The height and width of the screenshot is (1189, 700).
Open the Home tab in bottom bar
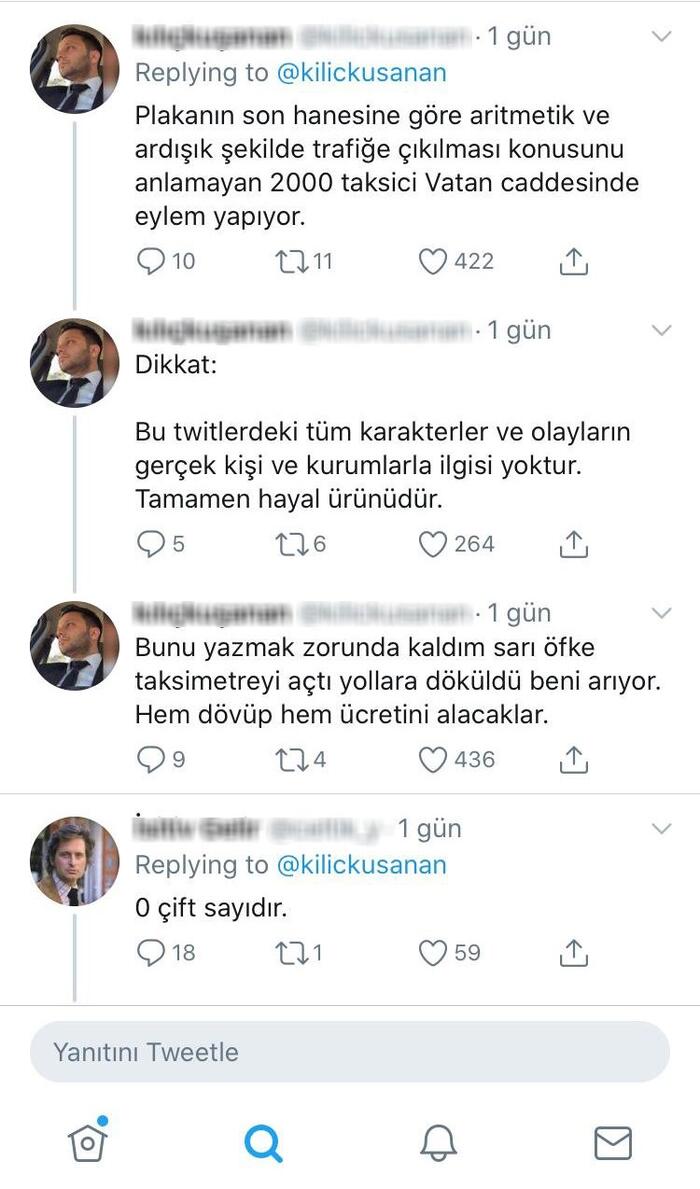[88, 1140]
